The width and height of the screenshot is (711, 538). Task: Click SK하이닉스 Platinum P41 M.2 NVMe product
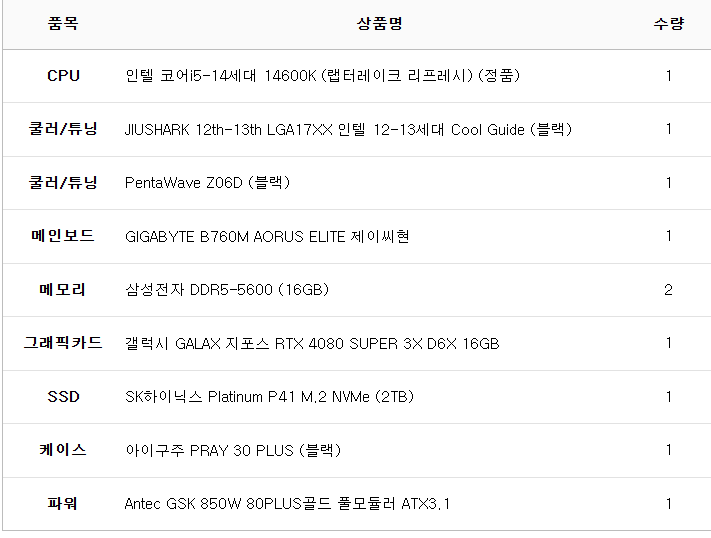(x=269, y=397)
